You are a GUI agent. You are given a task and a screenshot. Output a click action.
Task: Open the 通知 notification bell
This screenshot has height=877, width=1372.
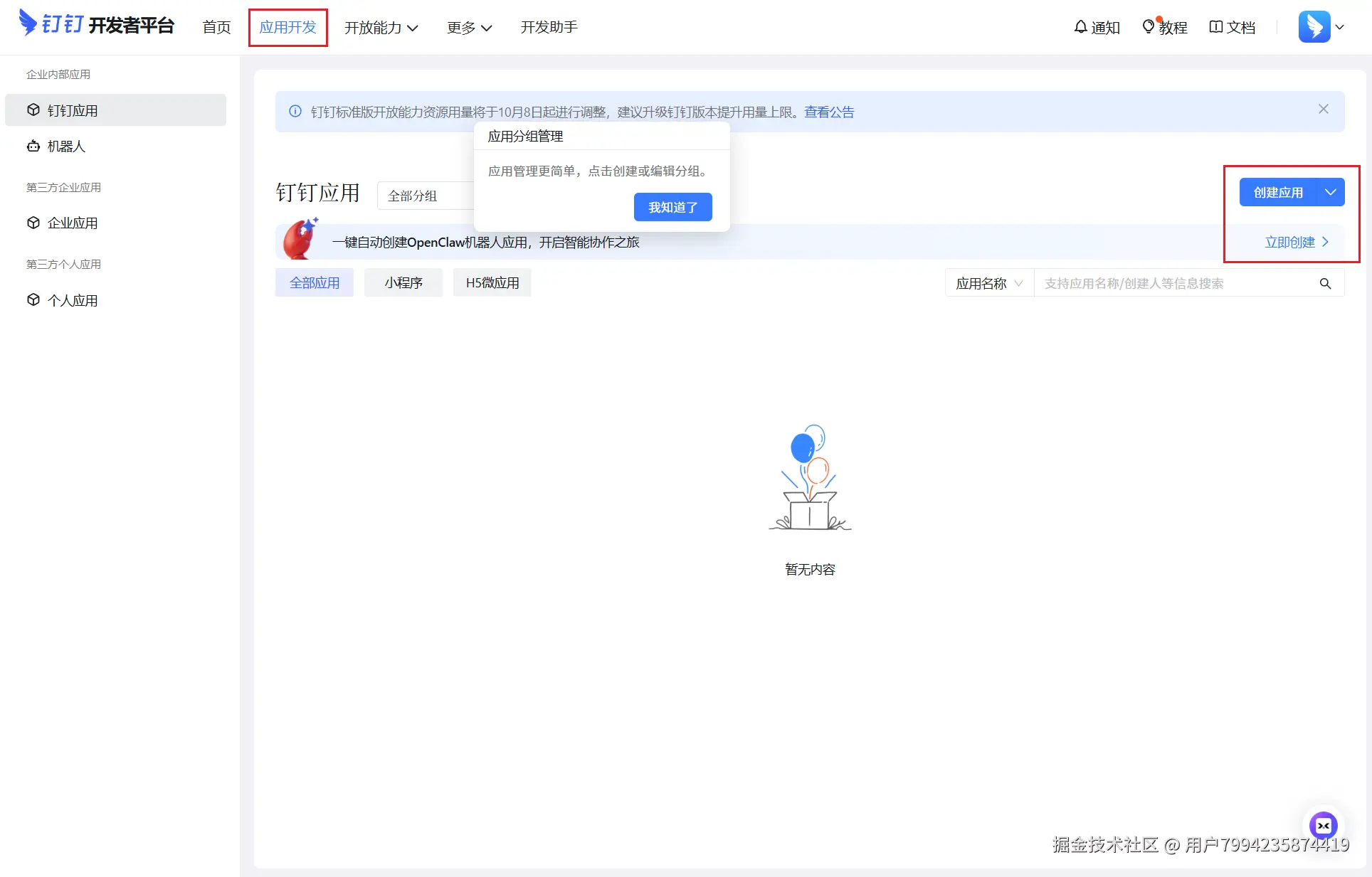tap(1096, 27)
